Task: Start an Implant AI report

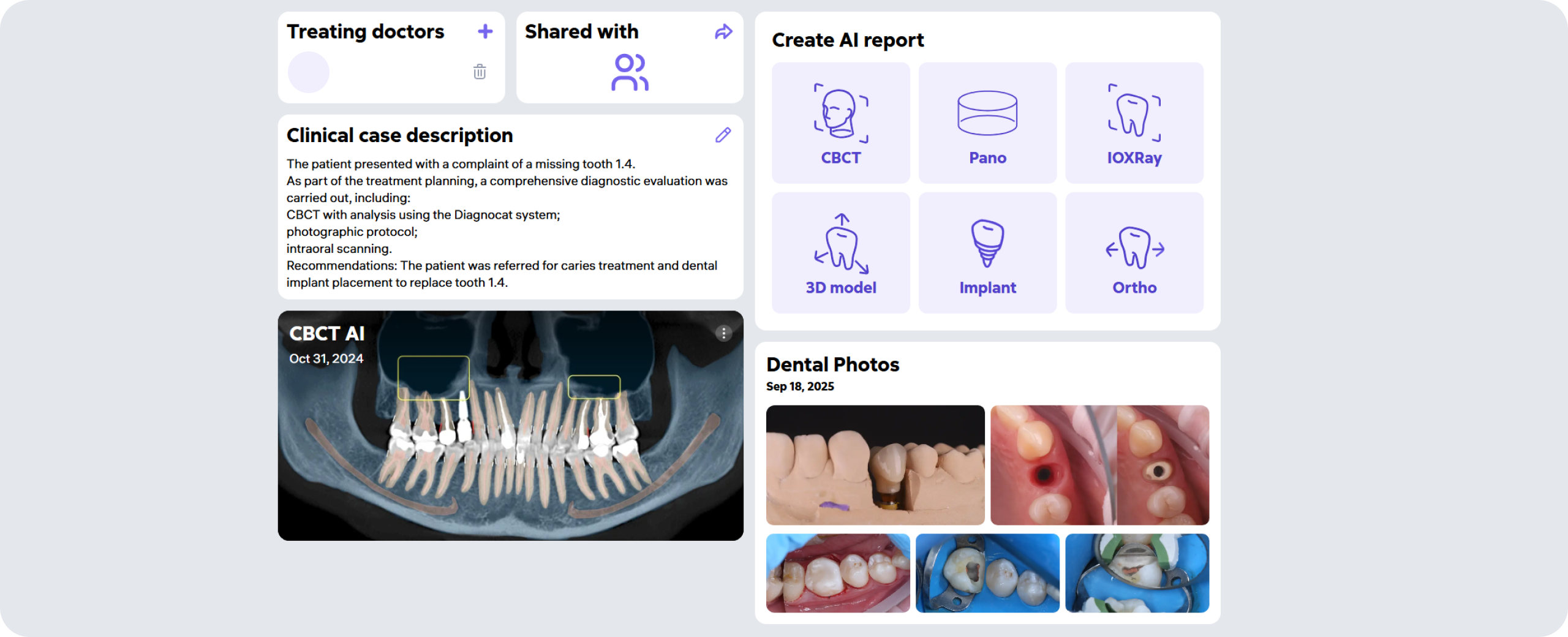Action: point(987,253)
